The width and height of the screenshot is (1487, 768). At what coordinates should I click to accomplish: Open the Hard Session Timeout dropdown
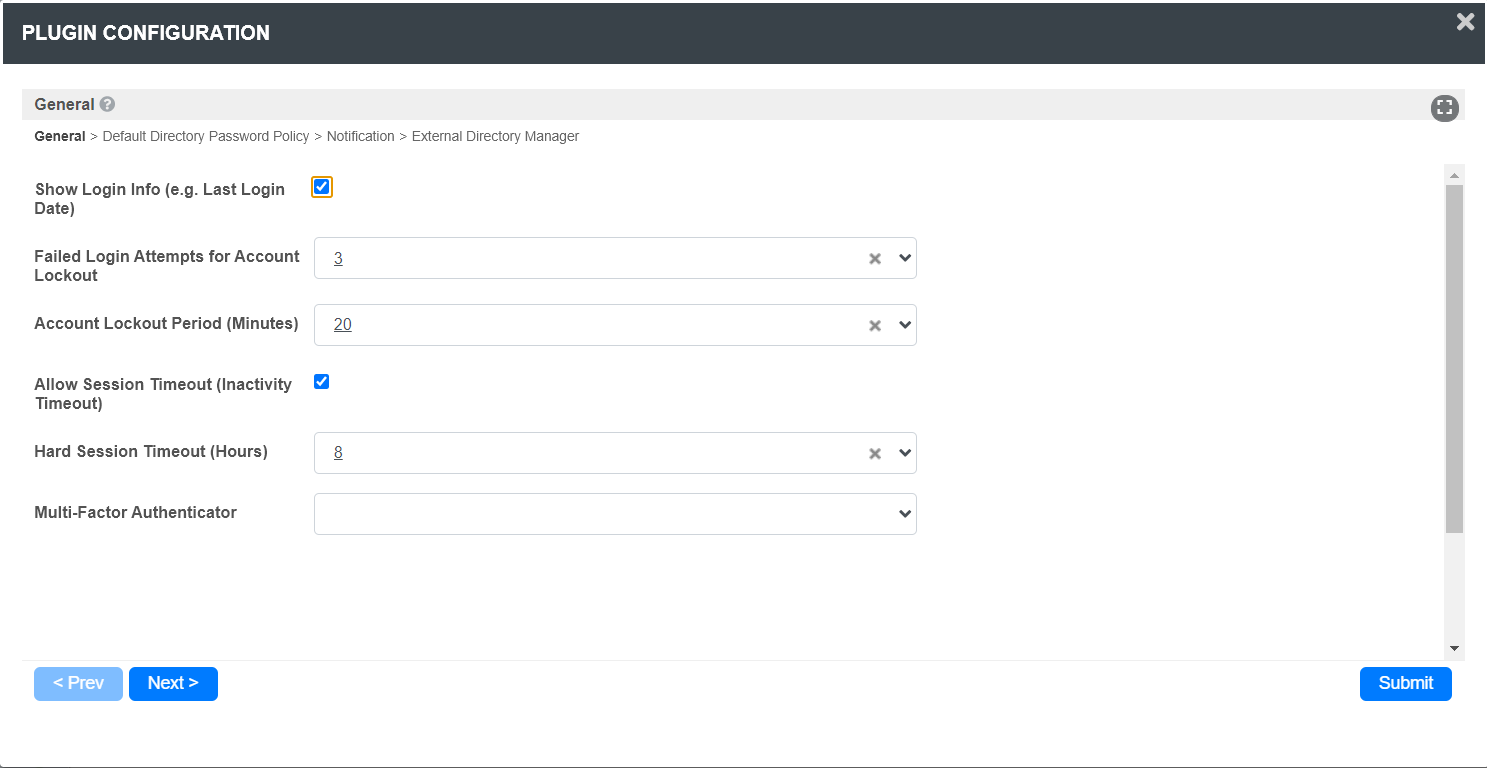pyautogui.click(x=905, y=453)
